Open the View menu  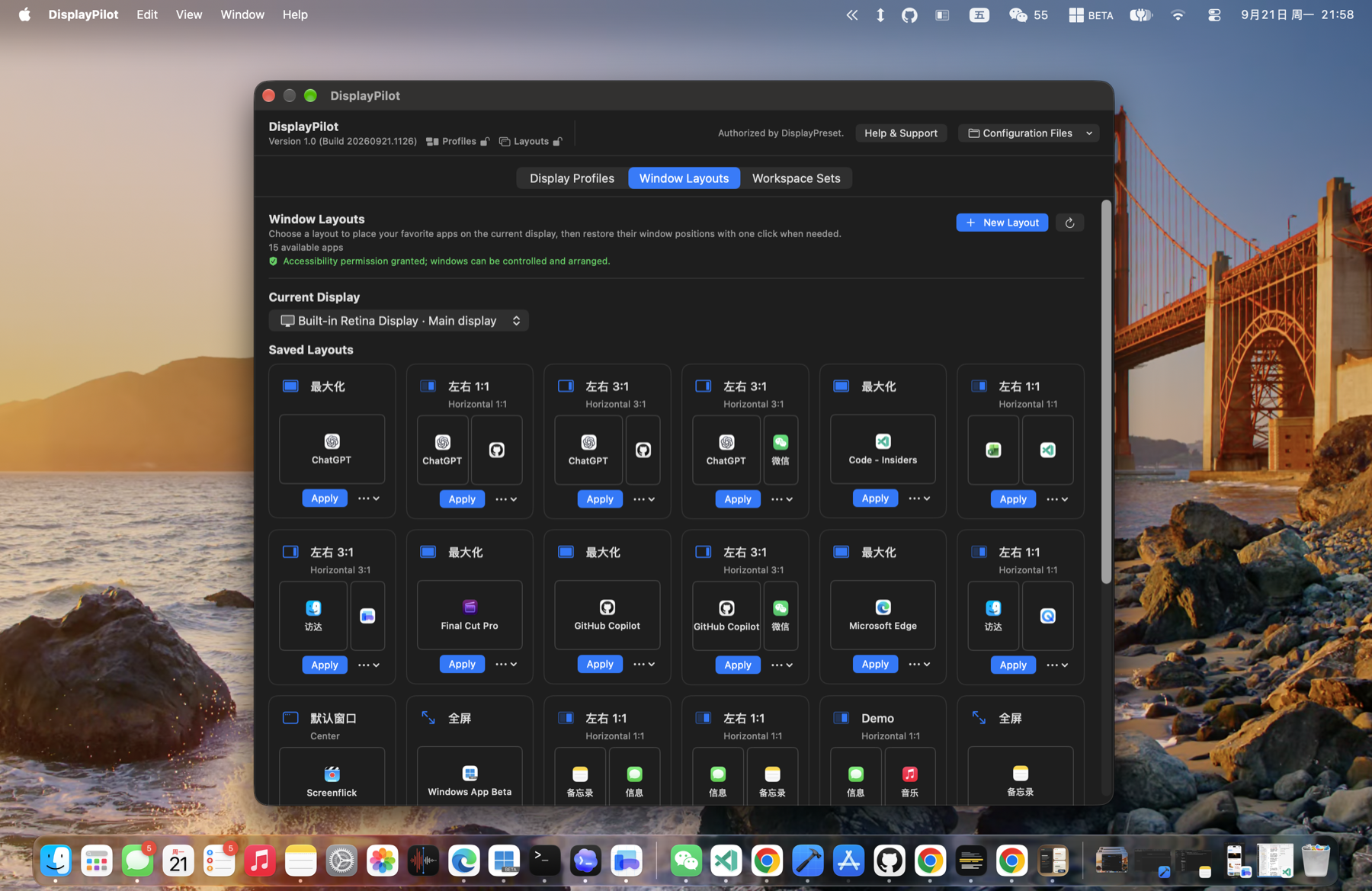188,14
